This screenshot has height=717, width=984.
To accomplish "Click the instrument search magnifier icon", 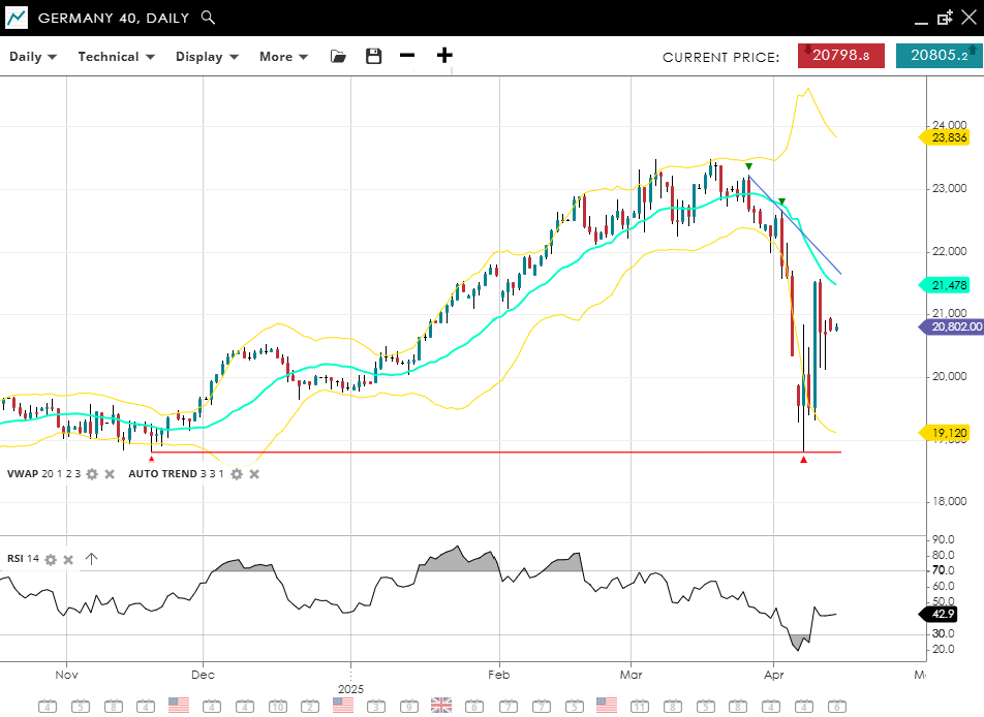I will (208, 17).
